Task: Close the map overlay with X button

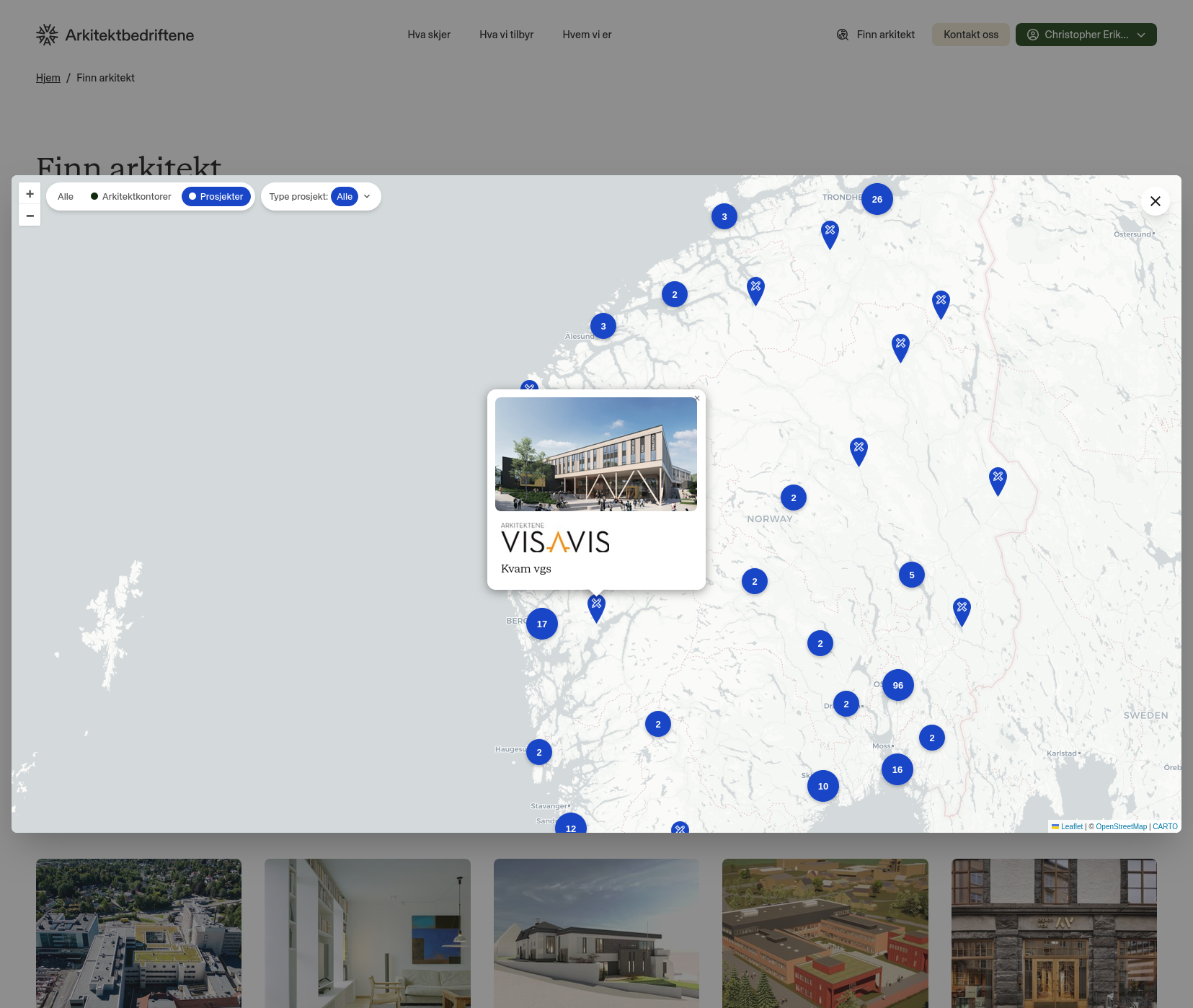Action: click(x=1156, y=201)
